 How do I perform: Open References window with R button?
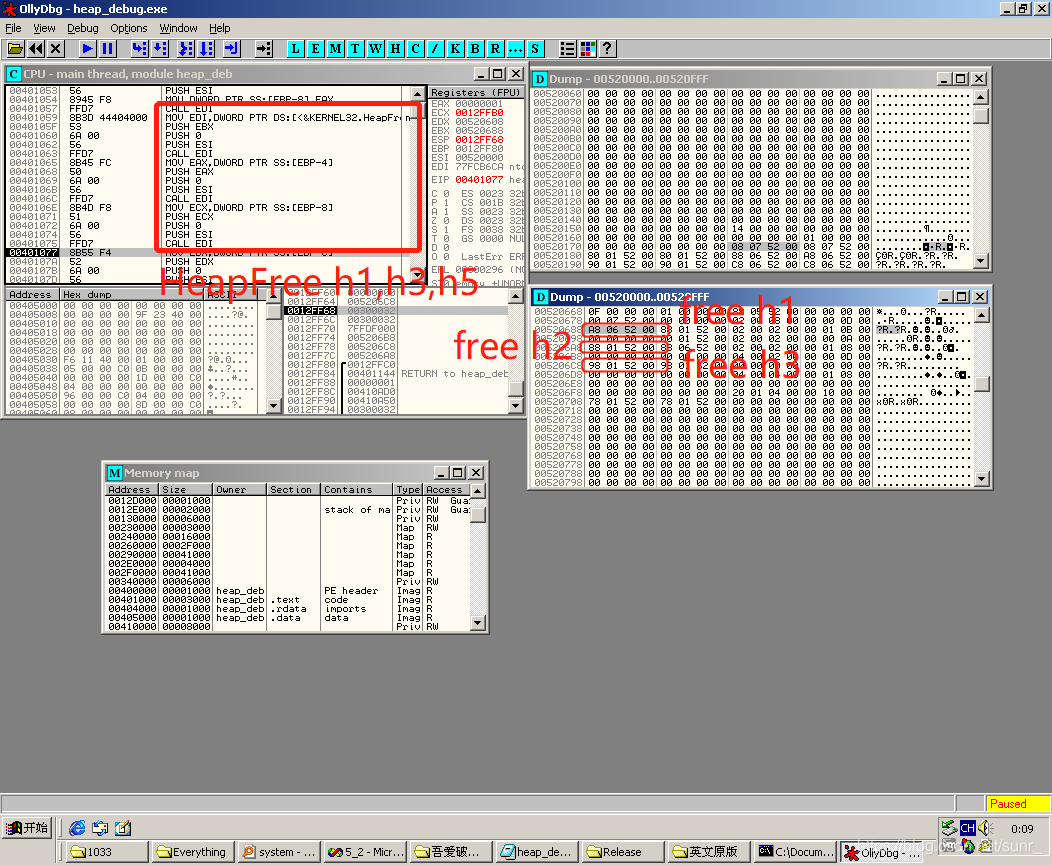point(495,48)
